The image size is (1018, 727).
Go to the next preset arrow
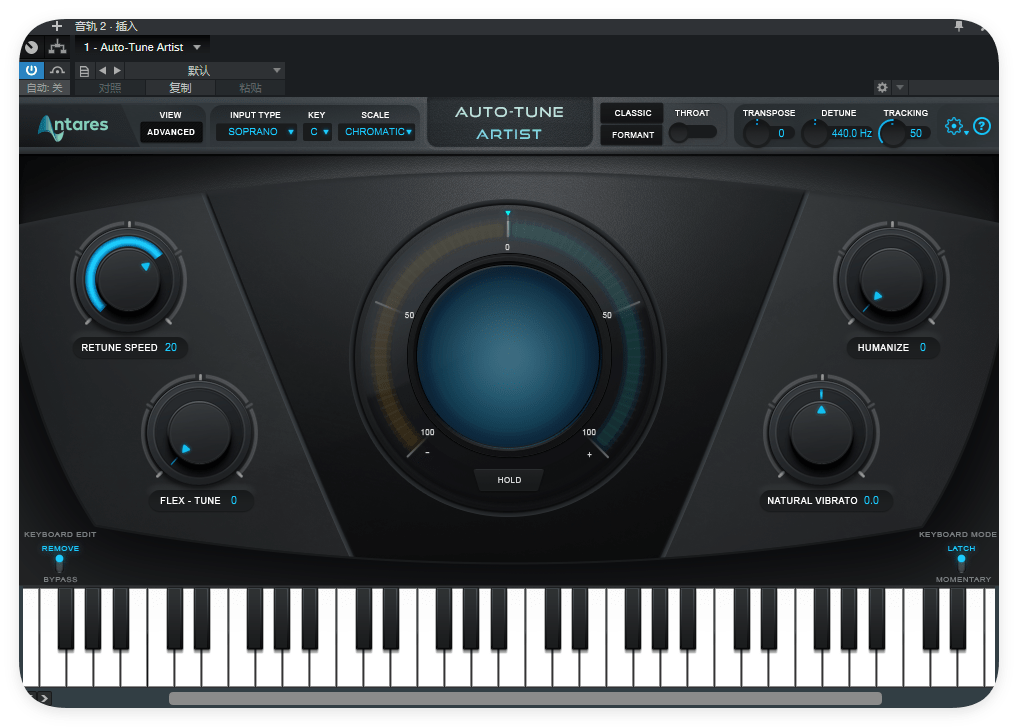tap(118, 70)
